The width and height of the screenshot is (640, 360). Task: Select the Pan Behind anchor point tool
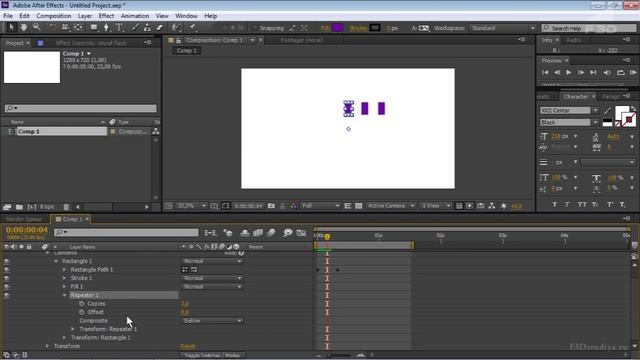click(78, 27)
